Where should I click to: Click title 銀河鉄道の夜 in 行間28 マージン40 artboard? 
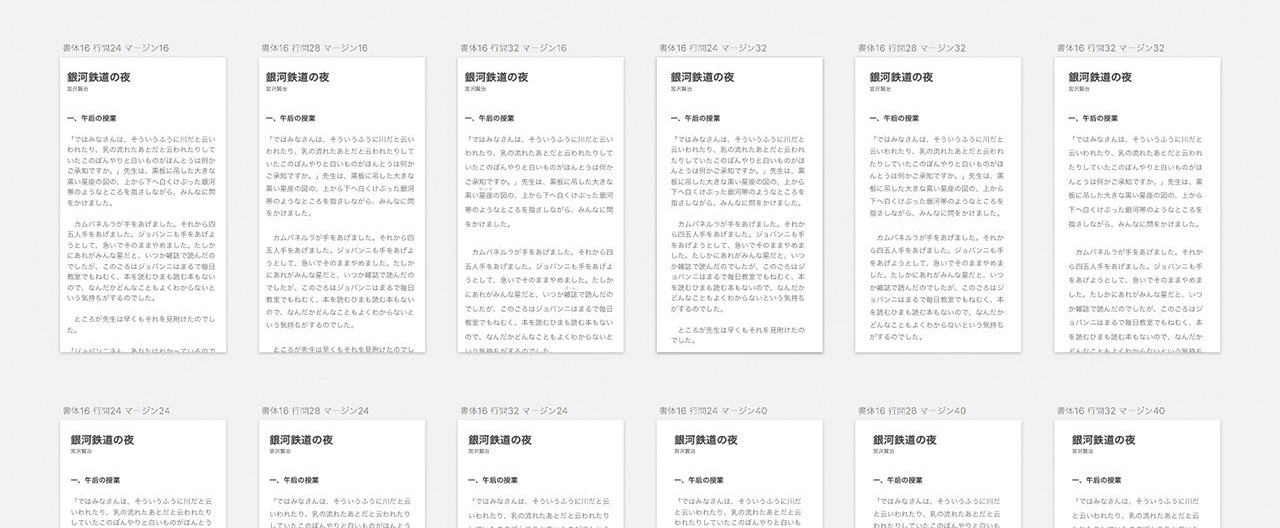point(904,440)
